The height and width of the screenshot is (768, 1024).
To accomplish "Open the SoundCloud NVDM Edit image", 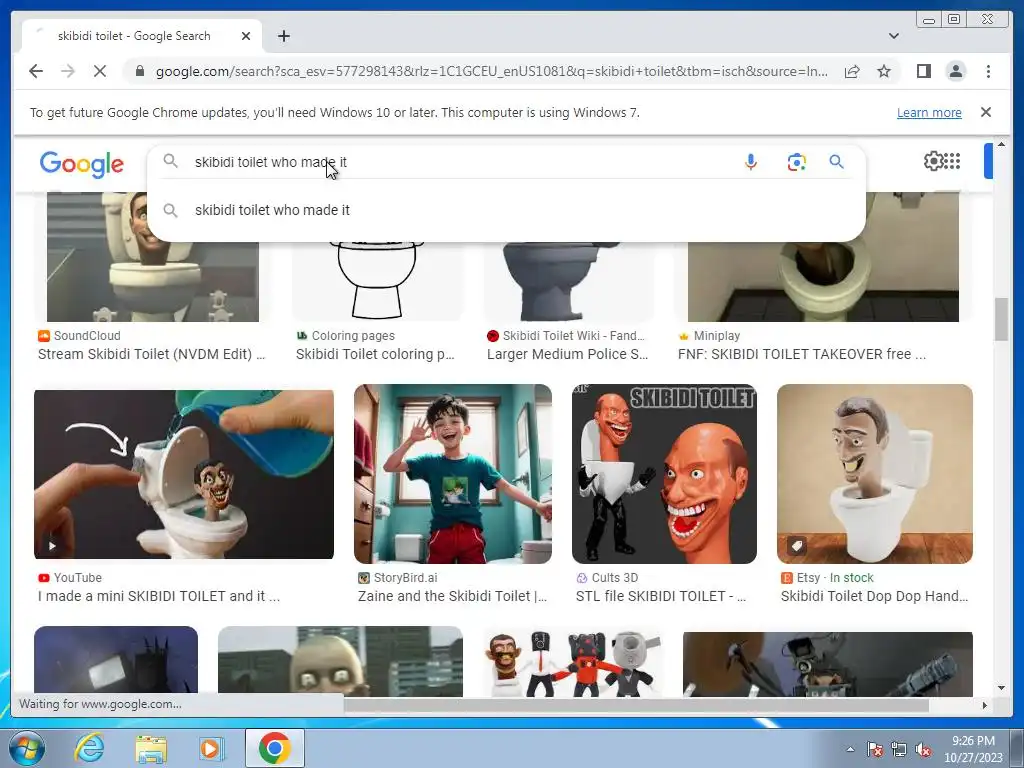I will pos(153,281).
